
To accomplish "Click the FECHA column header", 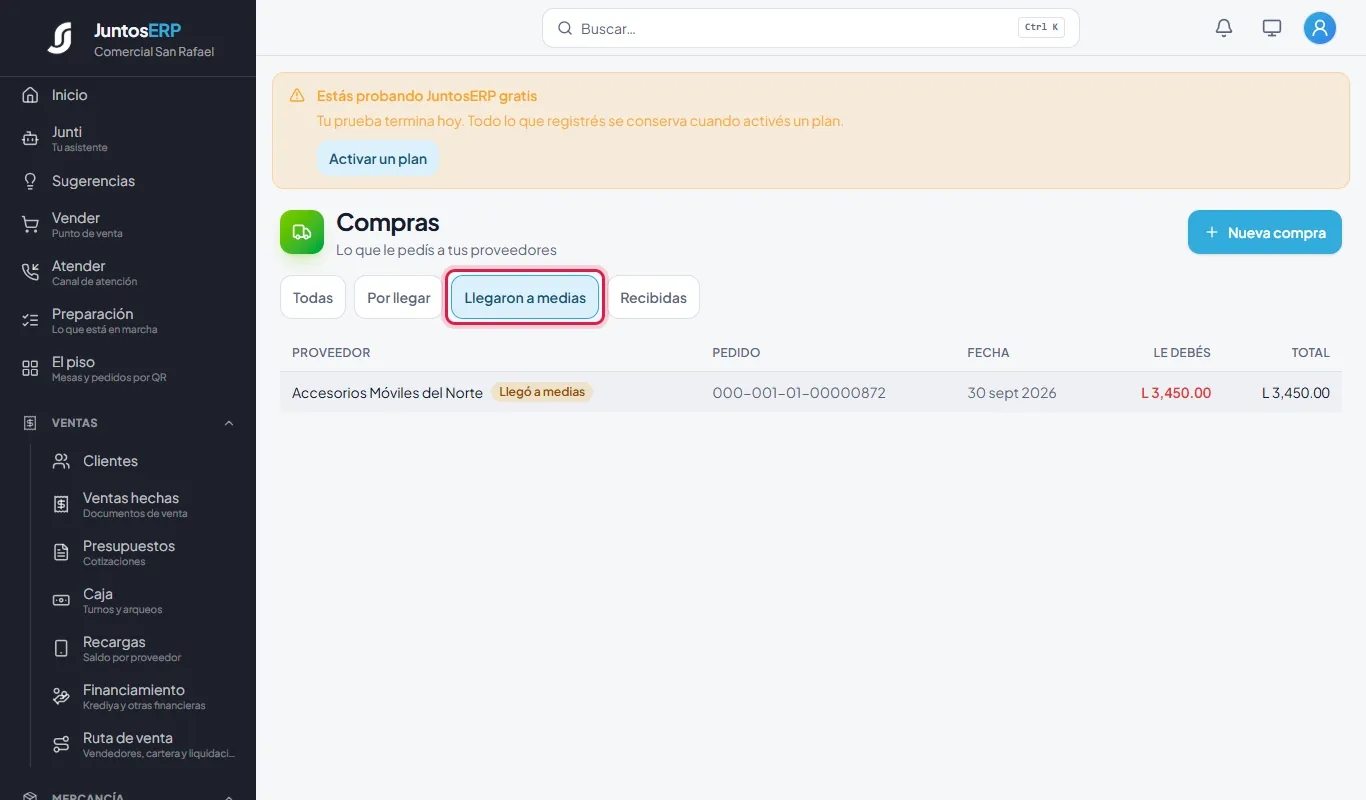I will tap(988, 352).
